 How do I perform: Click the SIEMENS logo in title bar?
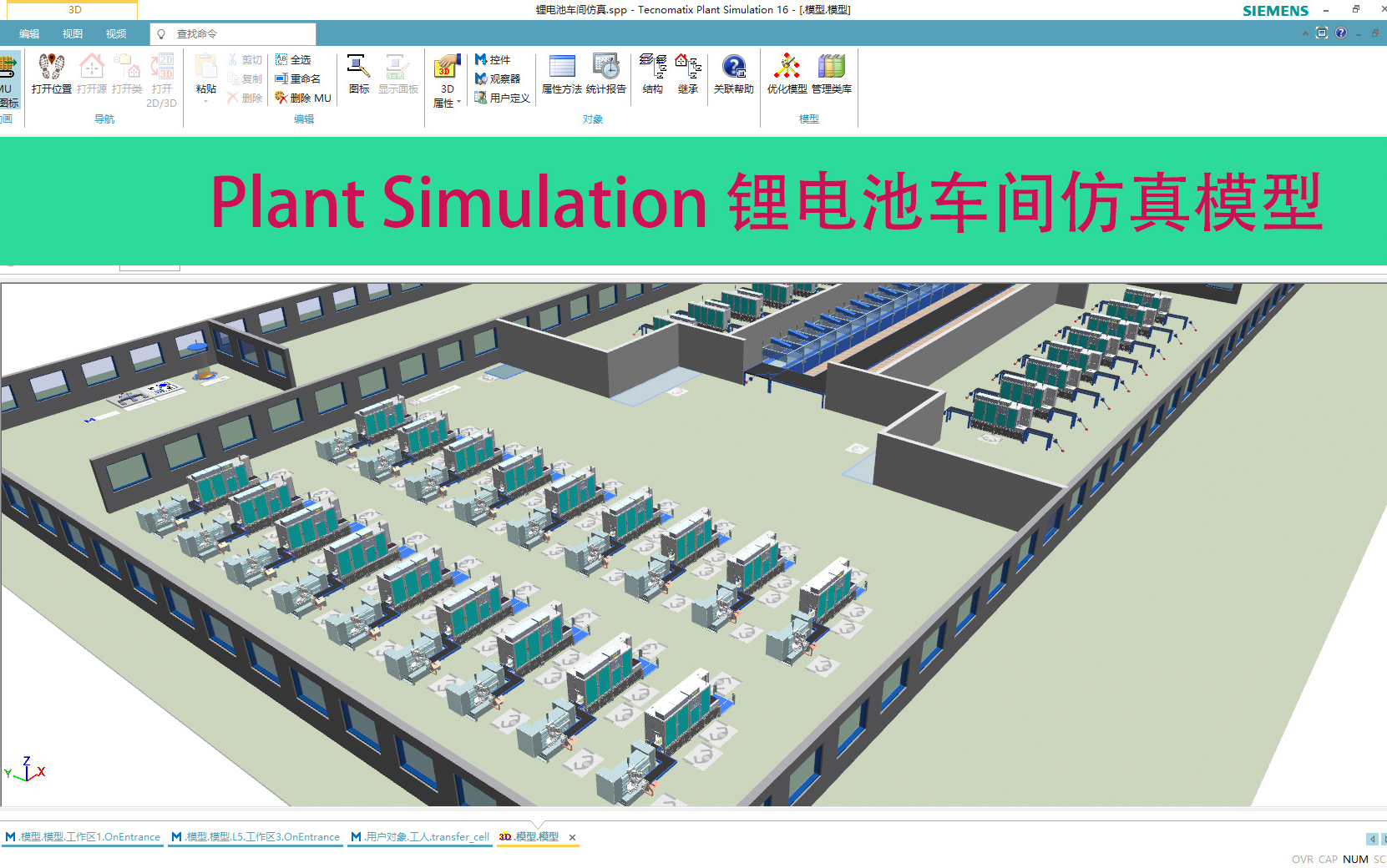point(1275,11)
